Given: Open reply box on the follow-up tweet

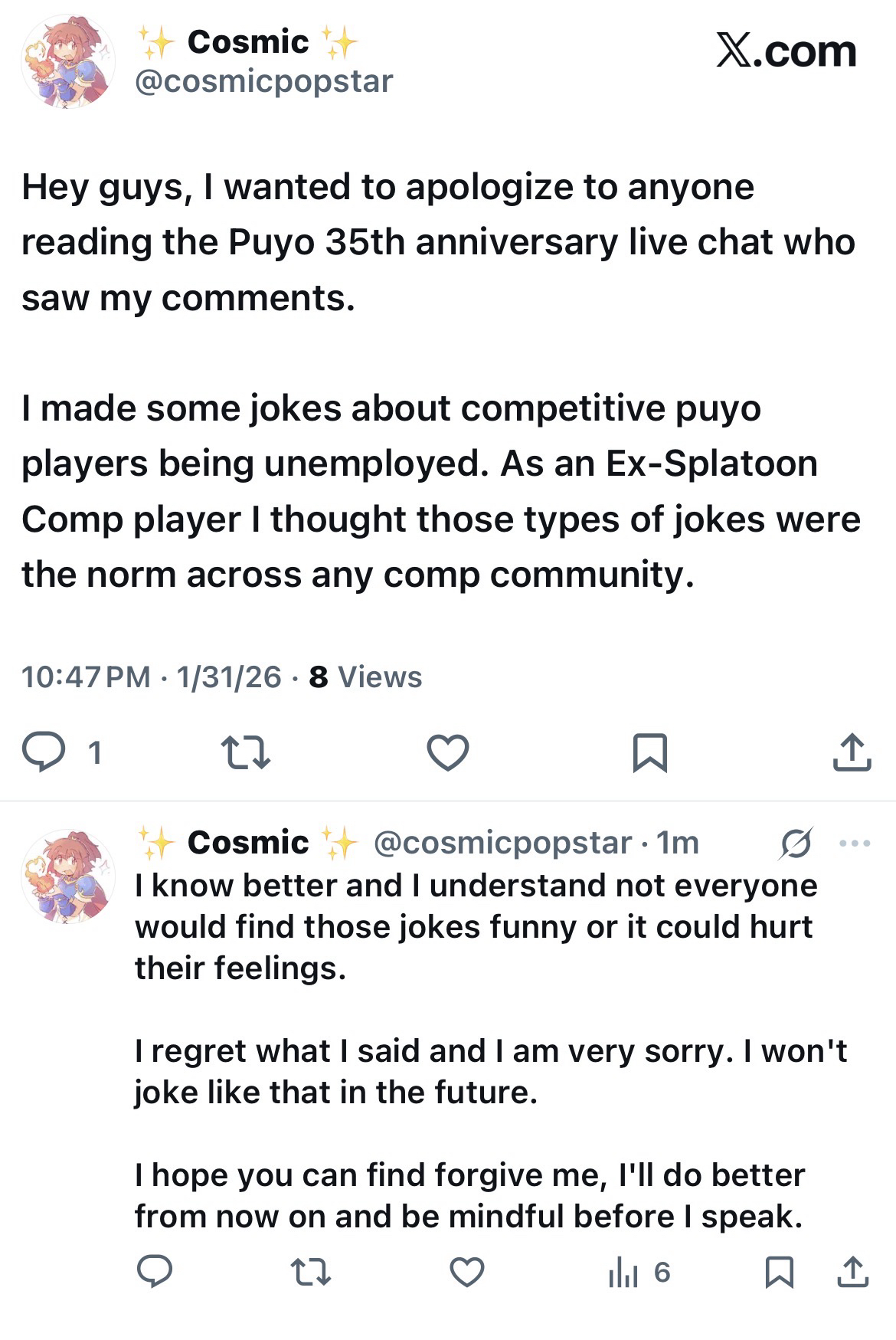Looking at the screenshot, I should pyautogui.click(x=155, y=1273).
